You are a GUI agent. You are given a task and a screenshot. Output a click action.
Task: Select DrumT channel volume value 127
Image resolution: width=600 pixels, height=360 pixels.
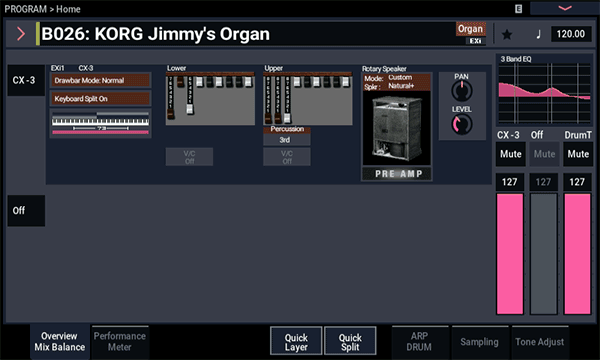pos(577,182)
